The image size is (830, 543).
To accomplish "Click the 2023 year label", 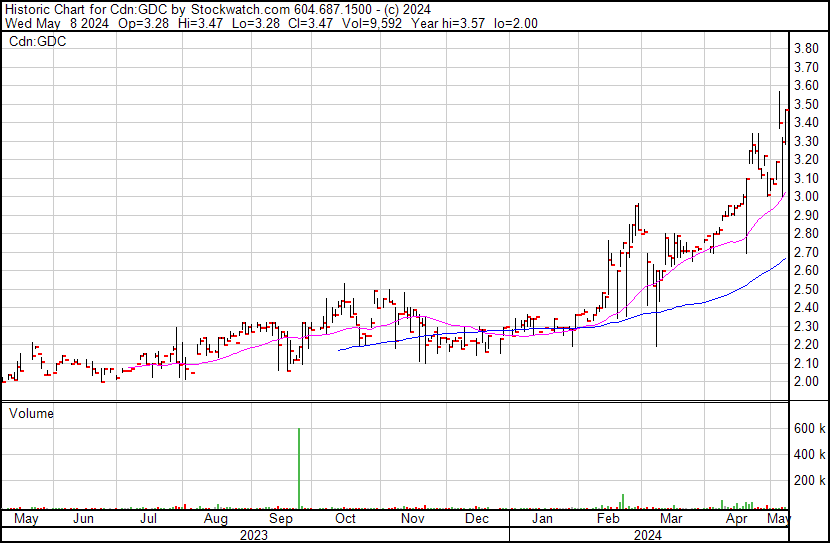I will click(x=254, y=535).
